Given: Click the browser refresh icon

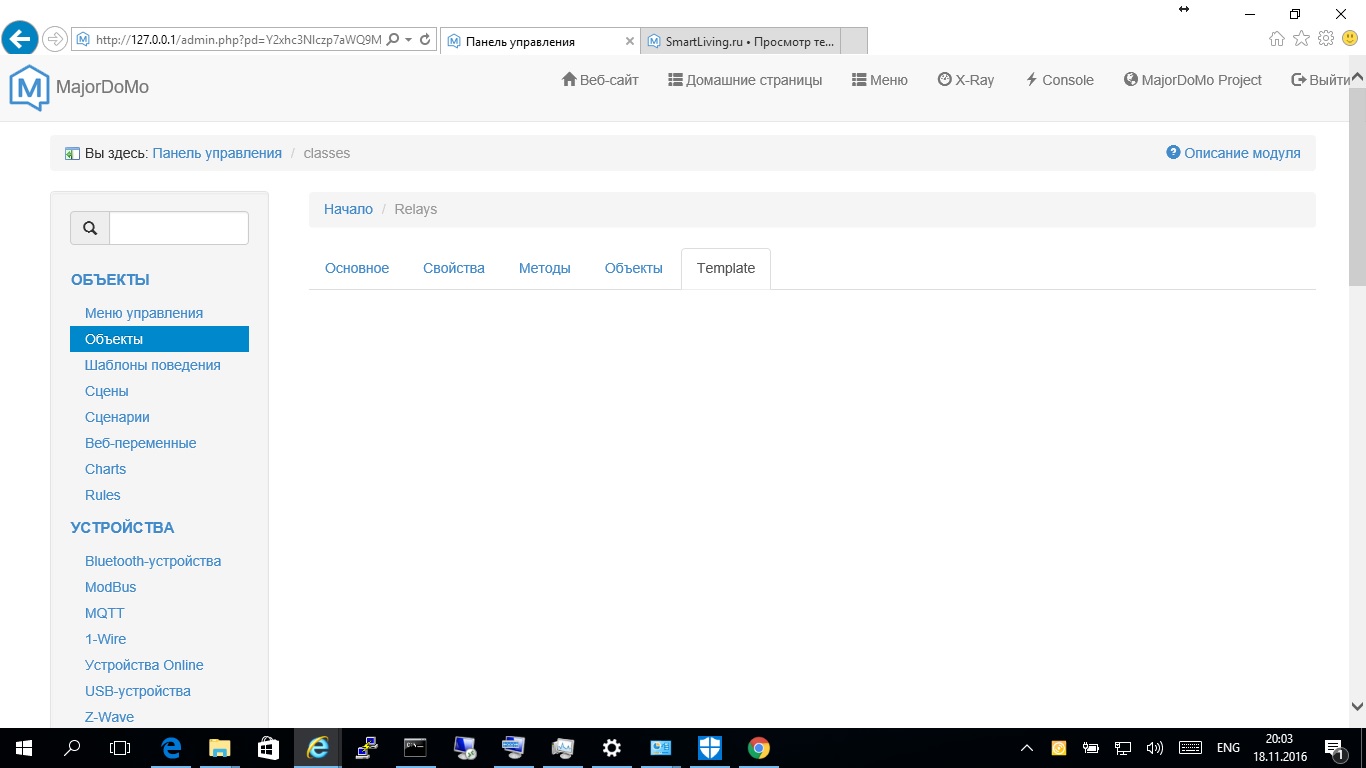Looking at the screenshot, I should pyautogui.click(x=425, y=40).
